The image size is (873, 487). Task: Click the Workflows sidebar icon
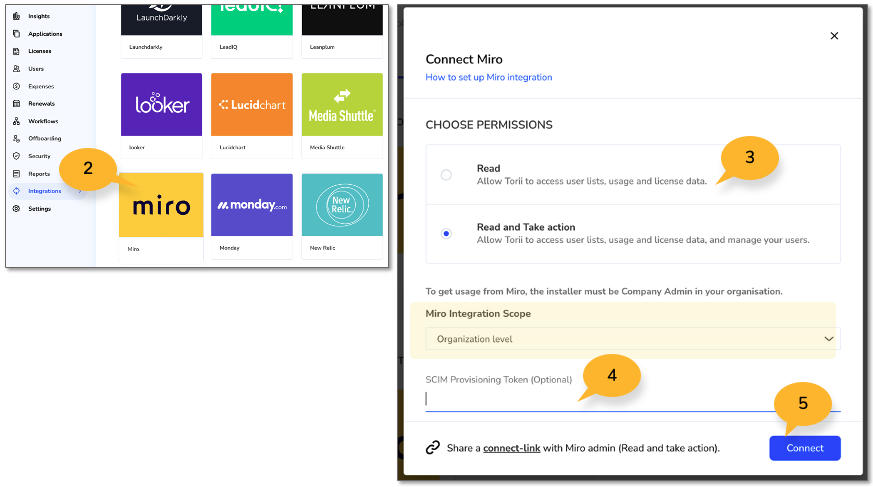click(x=16, y=121)
